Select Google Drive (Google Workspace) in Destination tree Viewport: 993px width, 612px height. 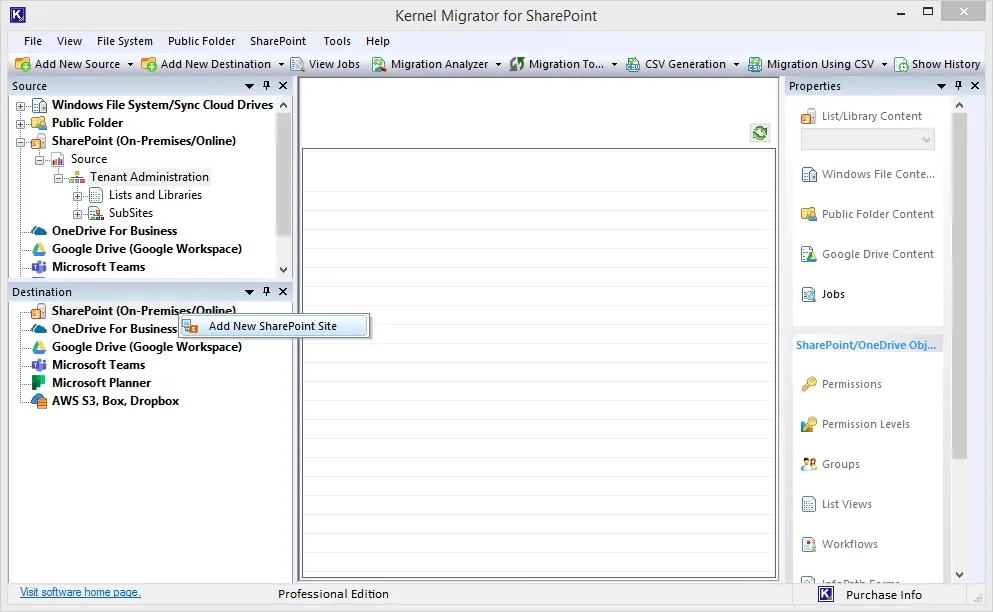click(147, 347)
